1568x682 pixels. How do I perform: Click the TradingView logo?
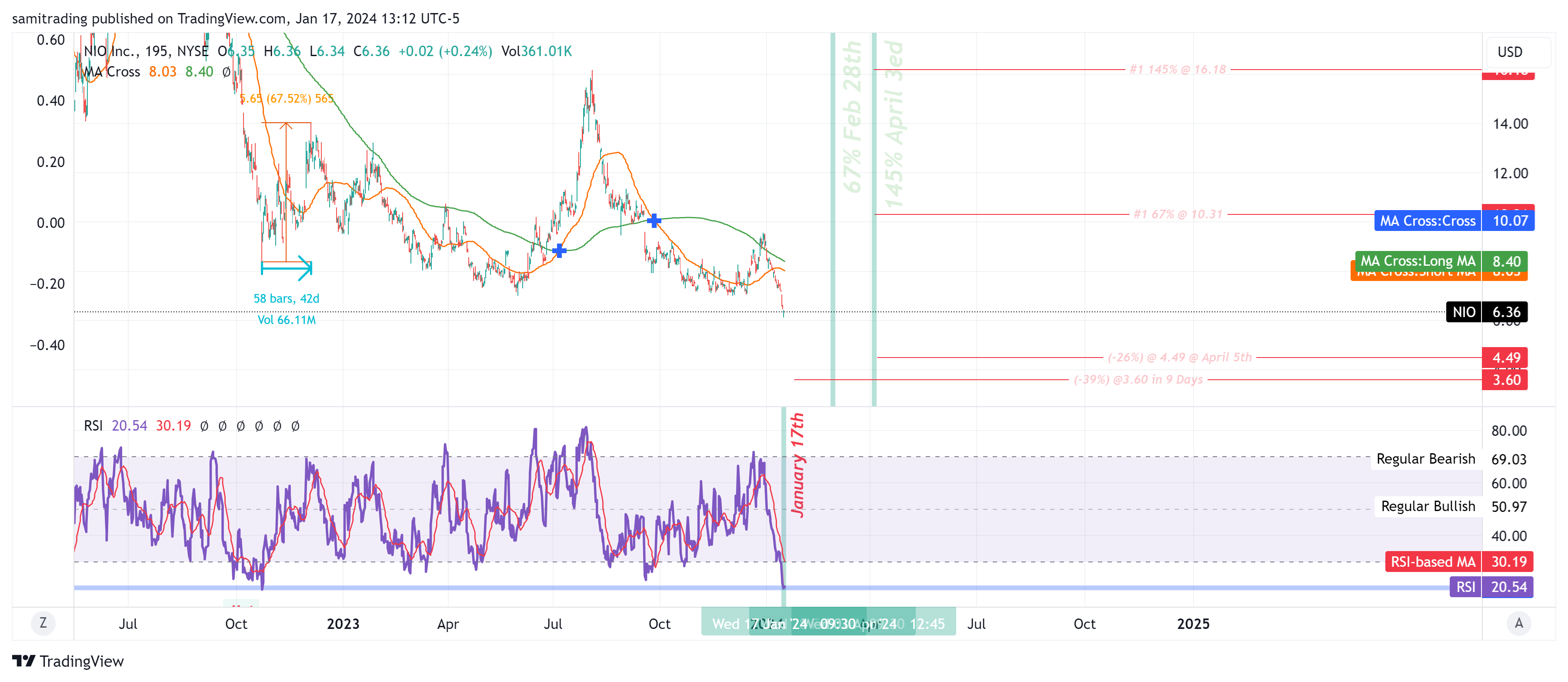pos(67,661)
